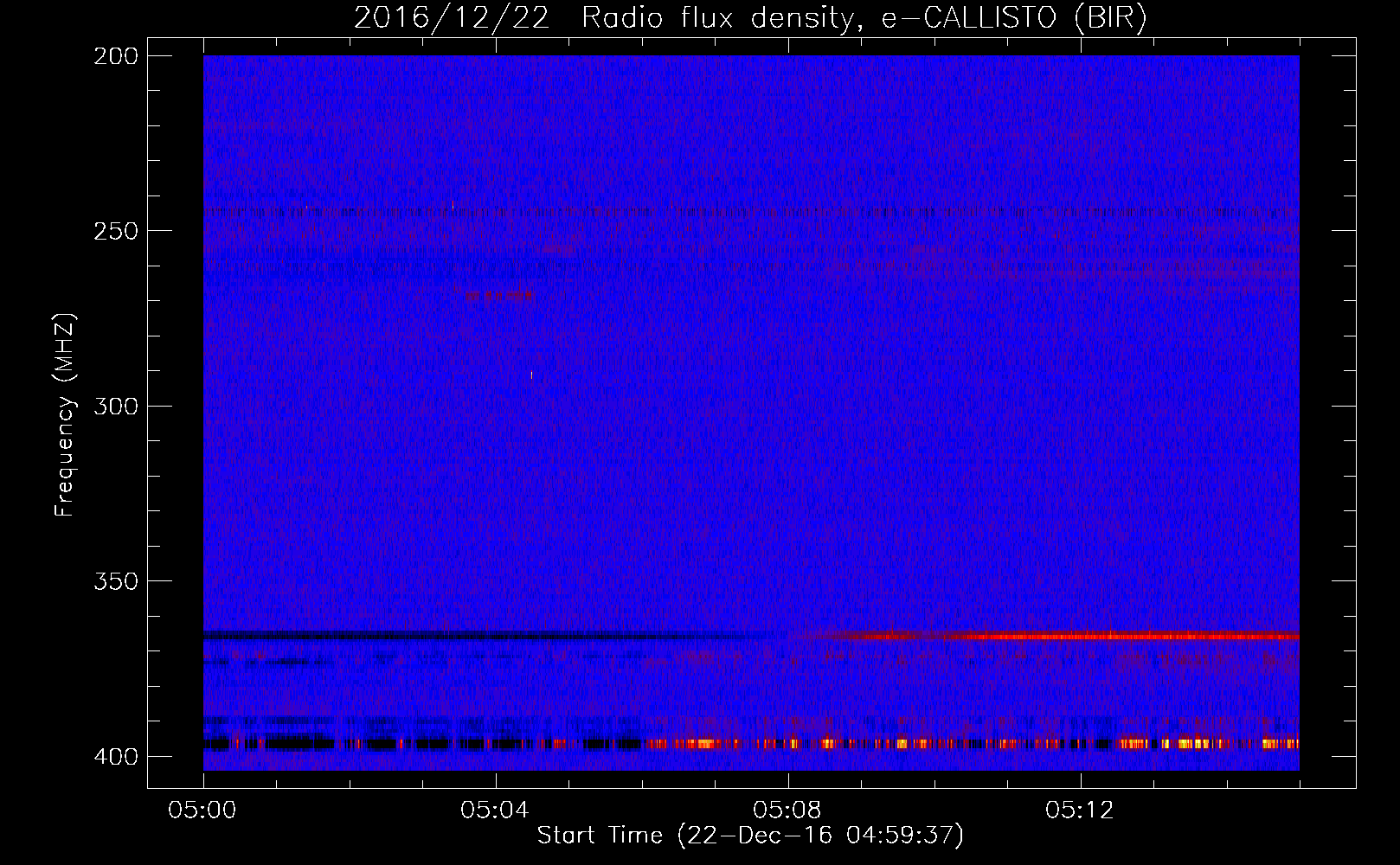
Task: Click the dark band near 366 MHz before 05:08
Action: point(489,636)
